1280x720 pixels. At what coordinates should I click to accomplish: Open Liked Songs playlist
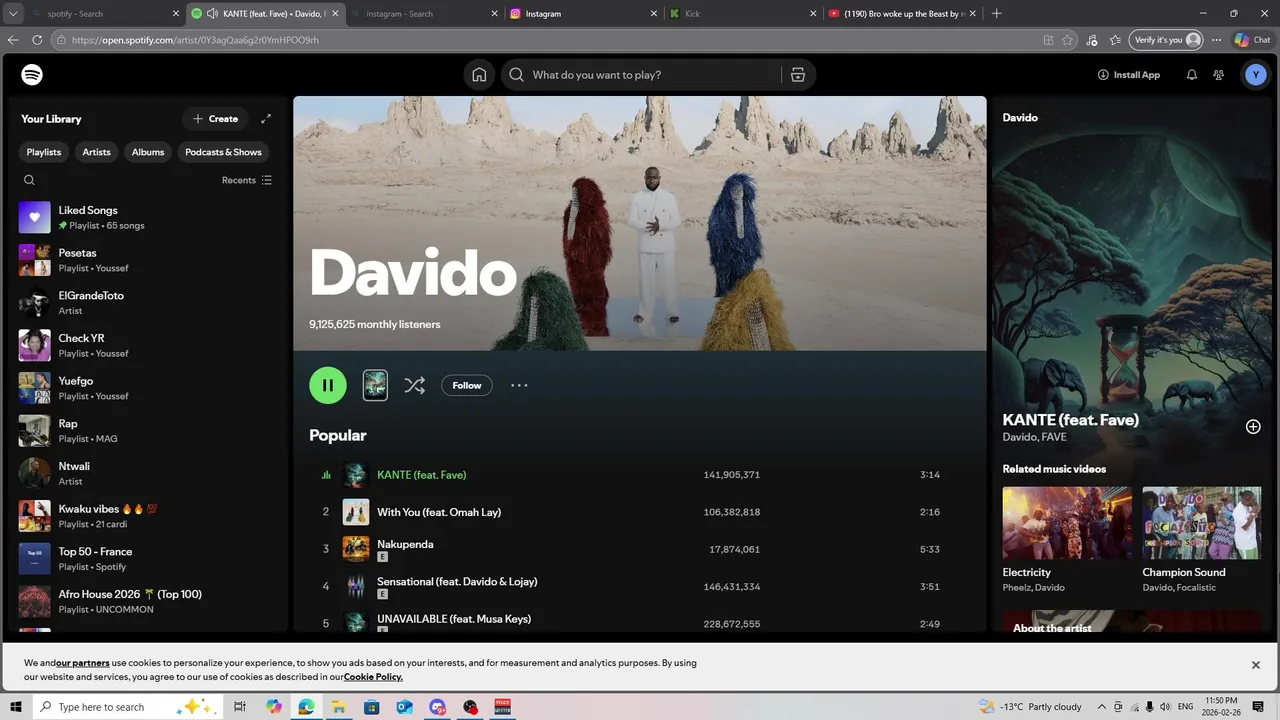click(148, 217)
